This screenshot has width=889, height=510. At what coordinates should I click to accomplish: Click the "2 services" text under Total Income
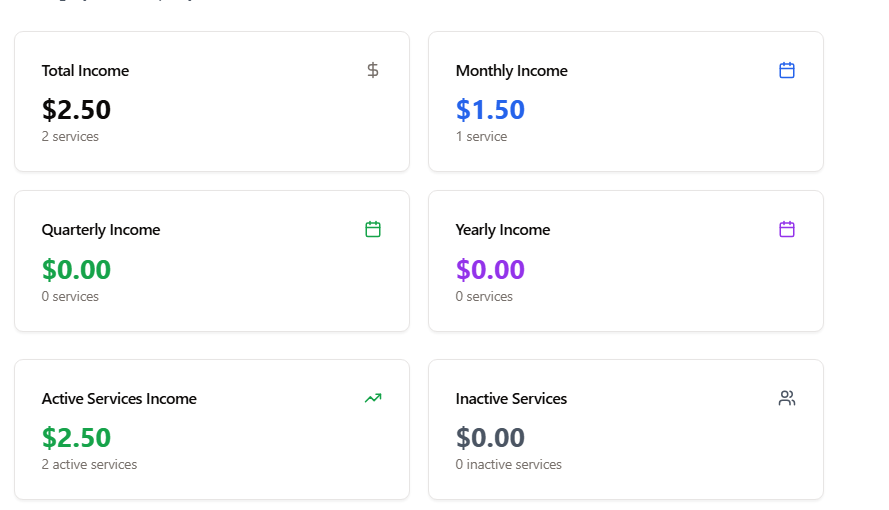pyautogui.click(x=70, y=136)
